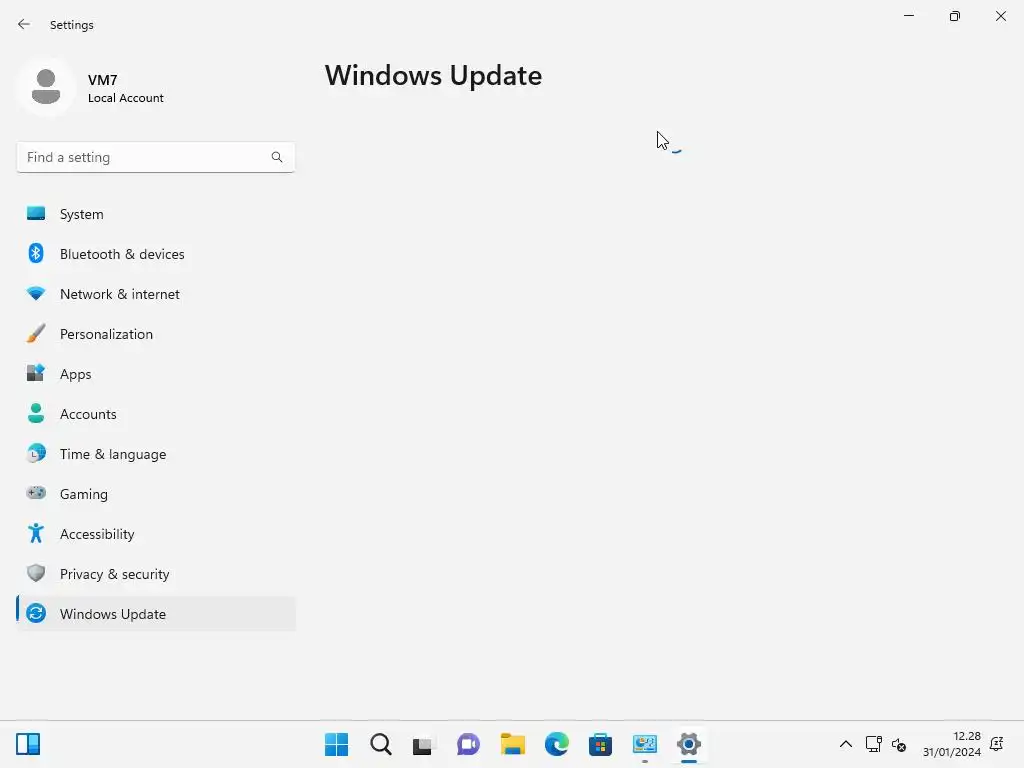Open the Apps settings page
1024x768 pixels.
pyautogui.click(x=155, y=374)
